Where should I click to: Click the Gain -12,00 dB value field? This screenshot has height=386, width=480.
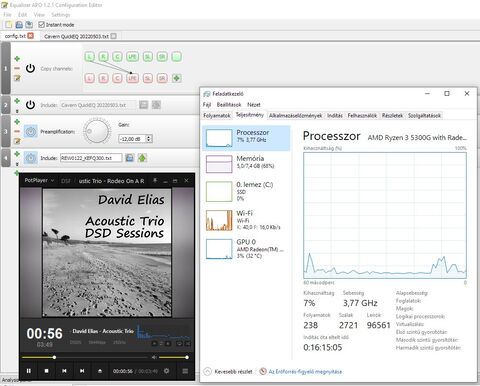tap(132, 139)
